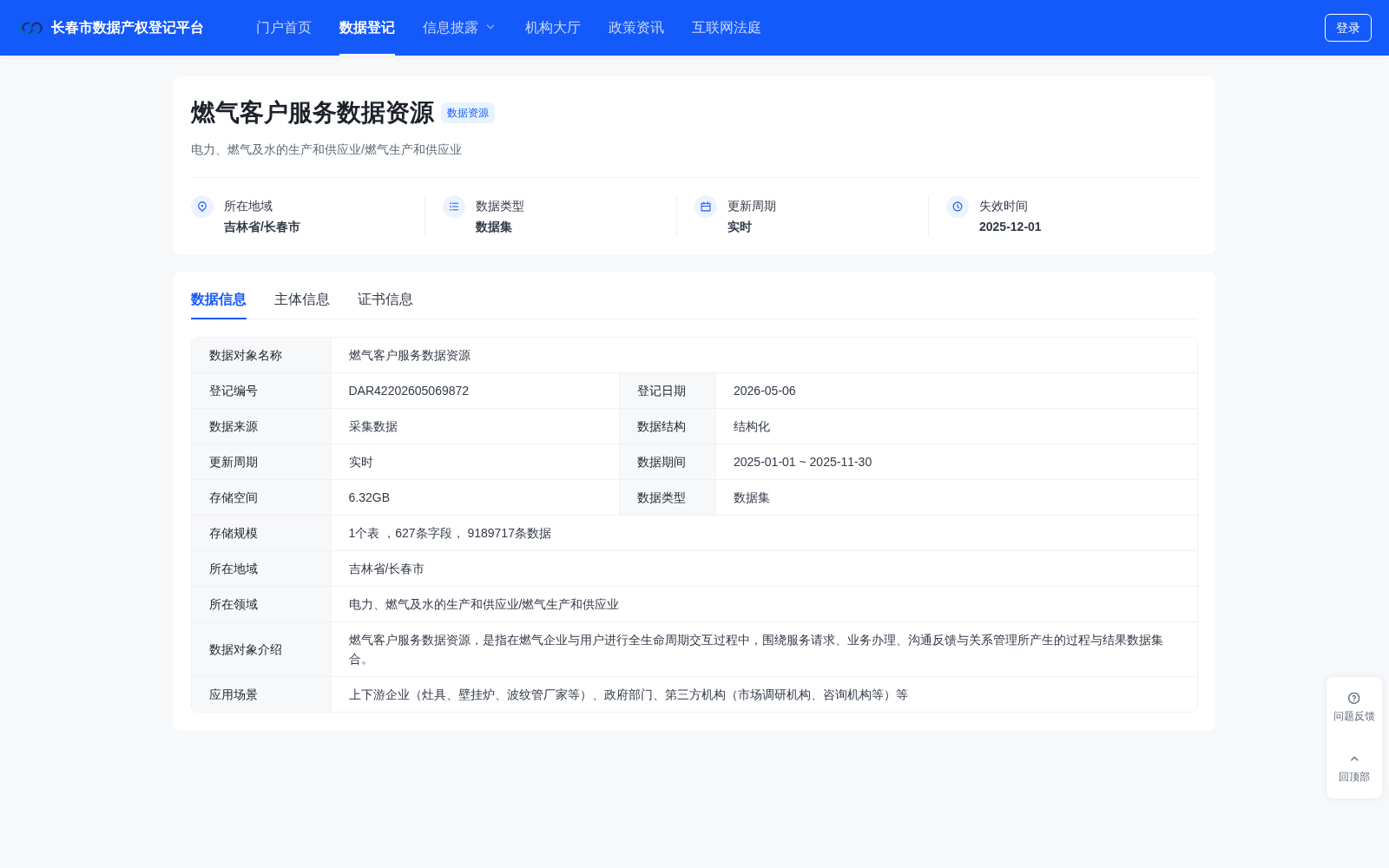
Task: Click the 数据对象介绍 row label
Action: click(x=246, y=649)
